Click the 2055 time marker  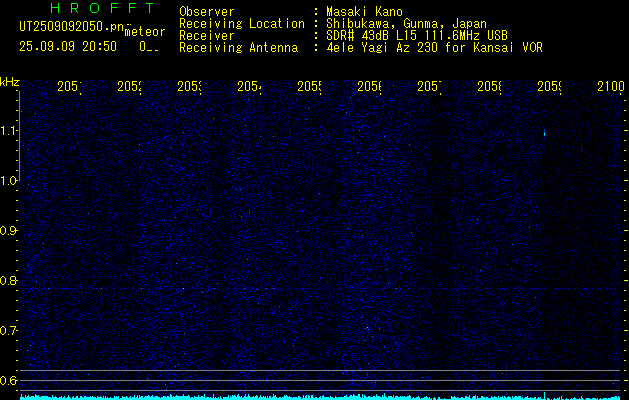tap(309, 86)
